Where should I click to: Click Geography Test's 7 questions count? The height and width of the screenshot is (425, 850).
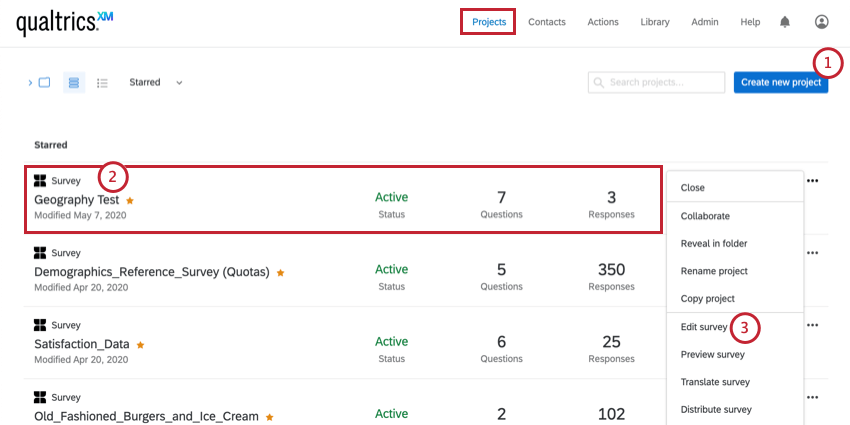click(x=501, y=197)
